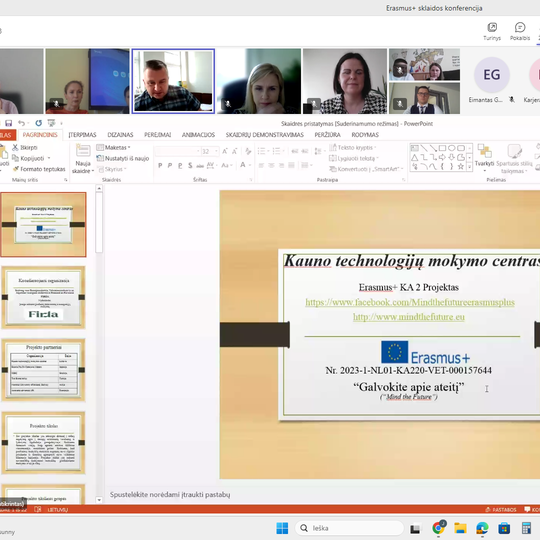Switch to the DIZAINAS tab

(120, 135)
